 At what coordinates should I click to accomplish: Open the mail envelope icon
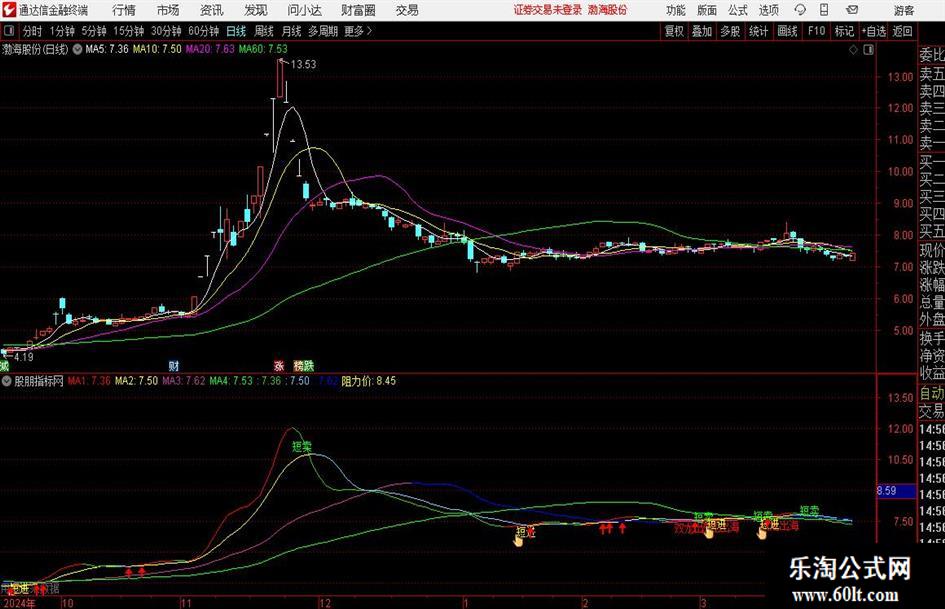[x=852, y=10]
